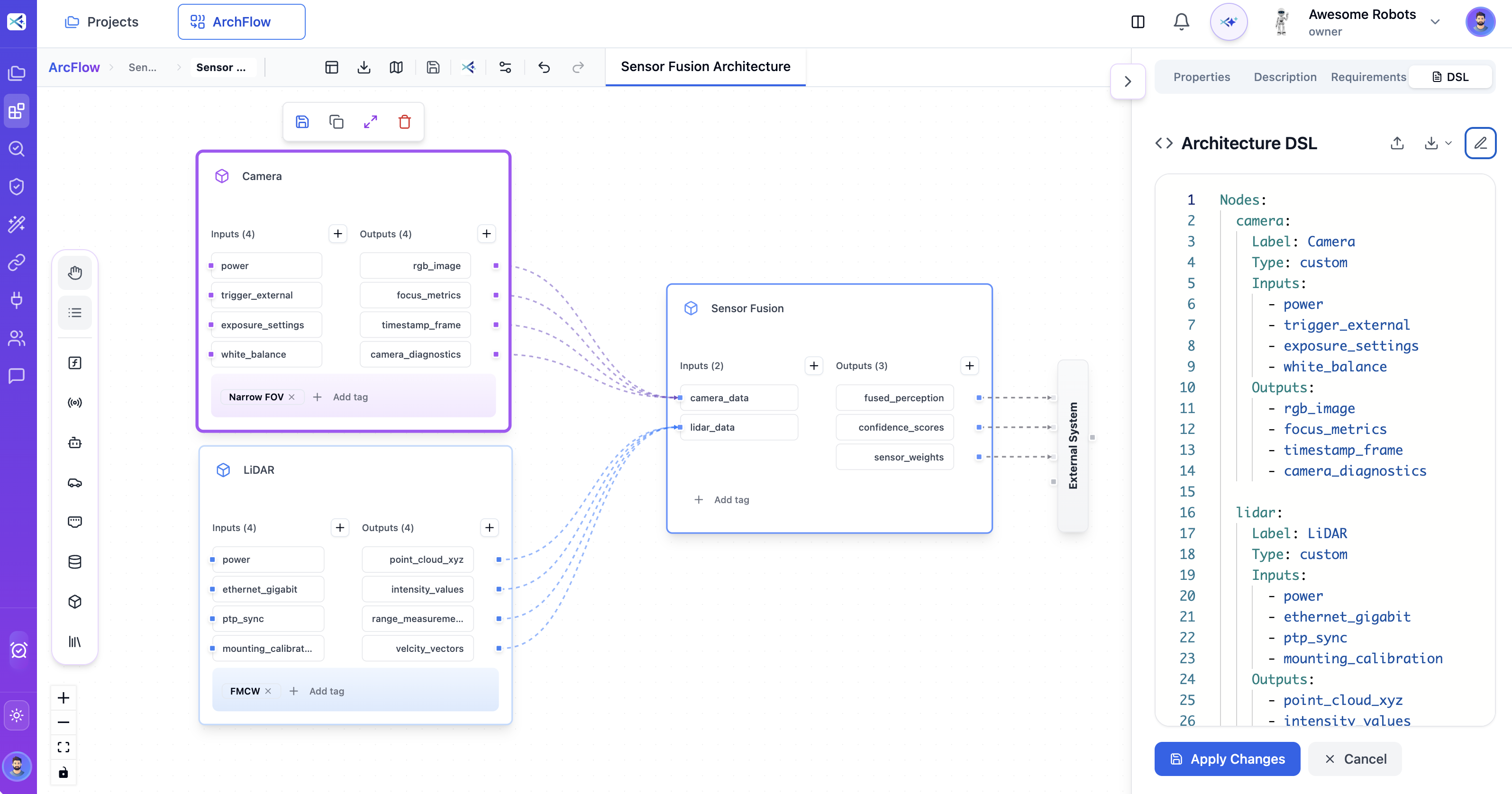Viewport: 1512px width, 794px height.
Task: Open the notifications bell
Action: [x=1181, y=22]
